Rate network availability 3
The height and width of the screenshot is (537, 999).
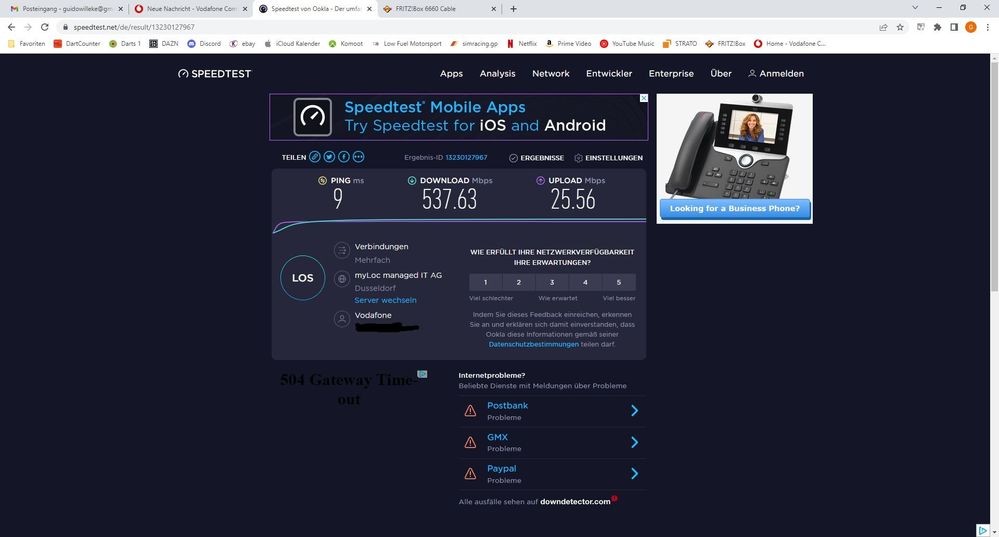point(552,282)
